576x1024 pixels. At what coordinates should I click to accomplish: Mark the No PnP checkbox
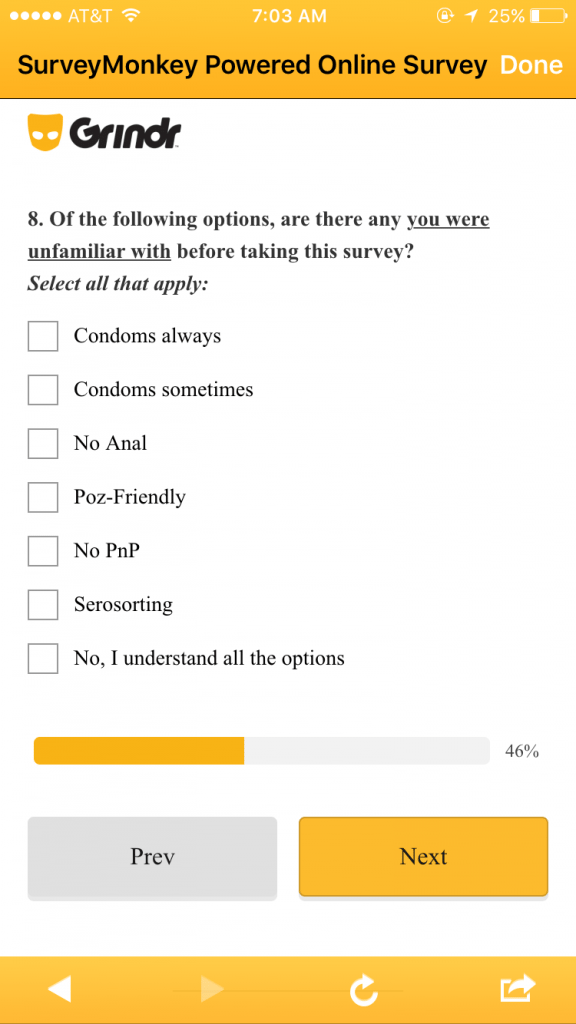pos(43,551)
